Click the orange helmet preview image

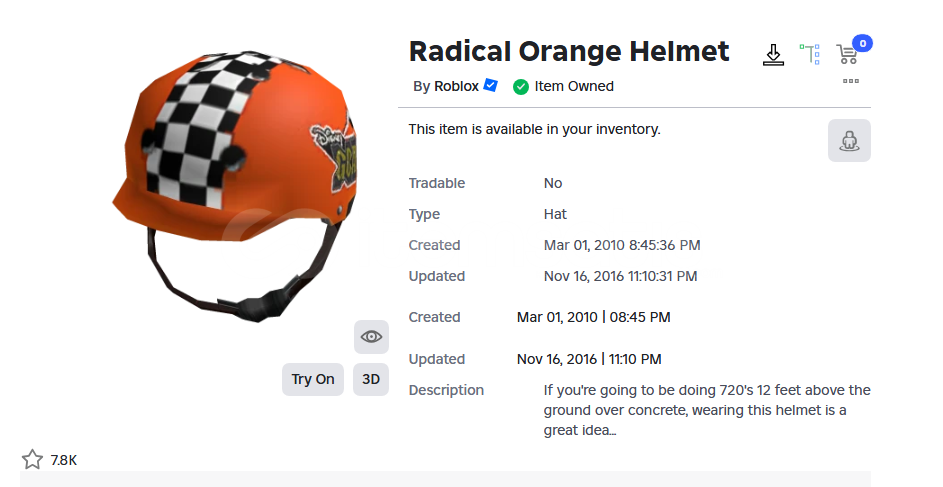tap(235, 183)
